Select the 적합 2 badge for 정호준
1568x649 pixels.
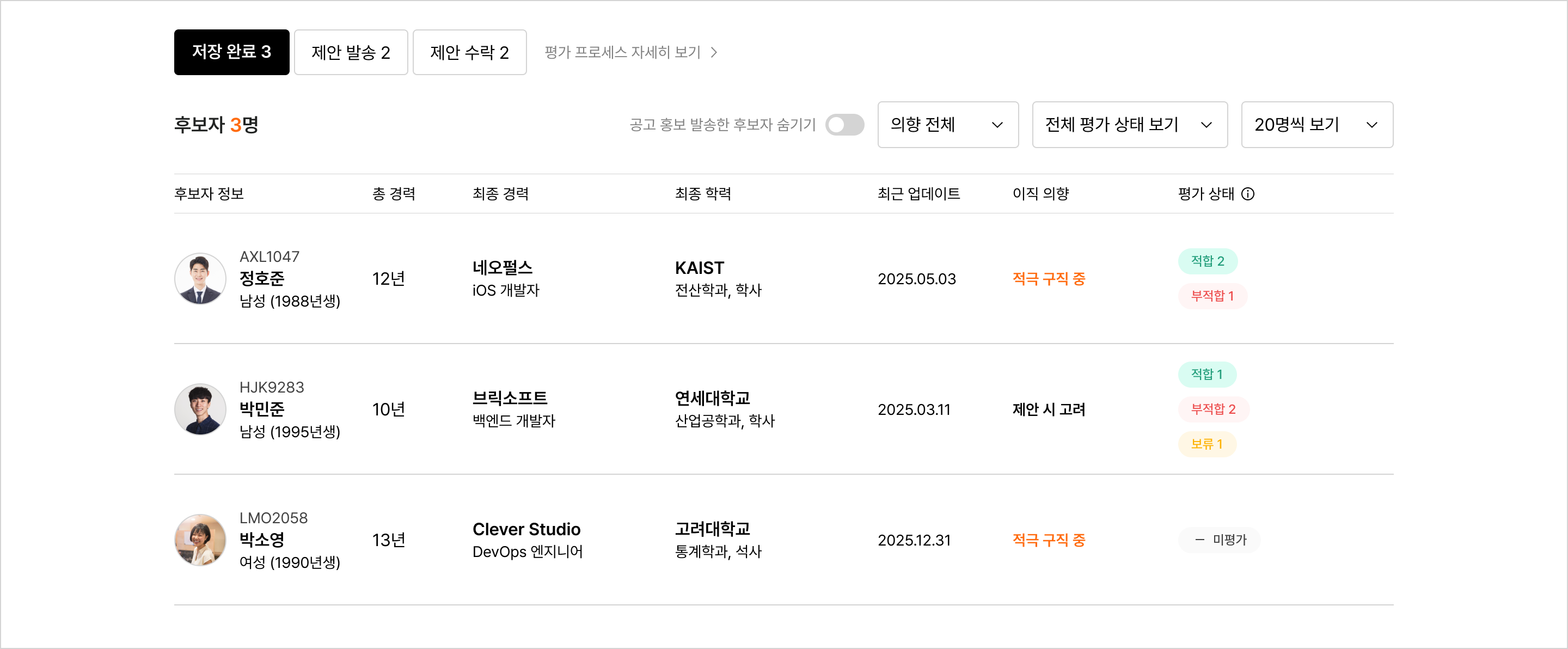[1208, 261]
